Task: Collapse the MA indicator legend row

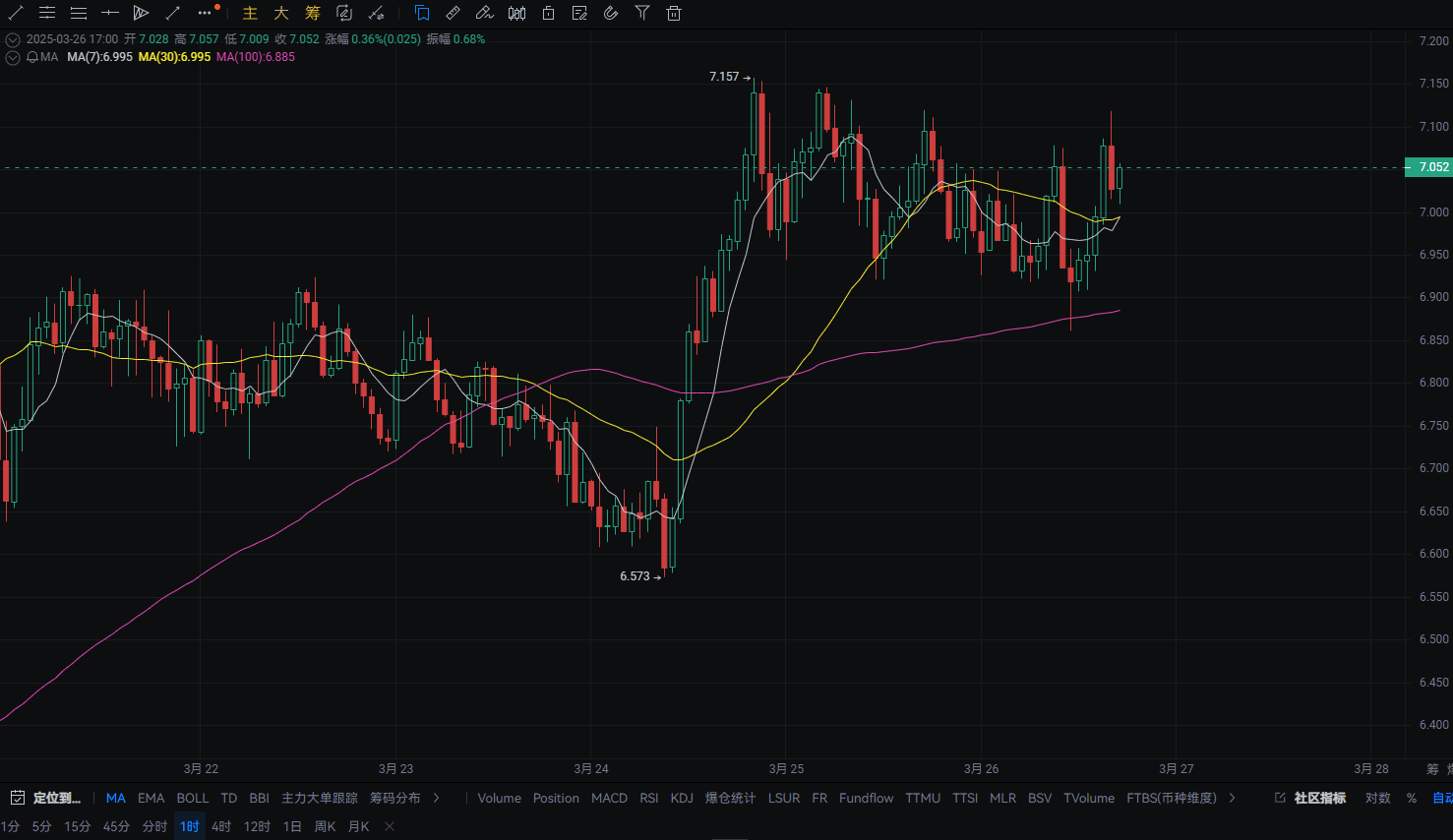Action: point(13,57)
